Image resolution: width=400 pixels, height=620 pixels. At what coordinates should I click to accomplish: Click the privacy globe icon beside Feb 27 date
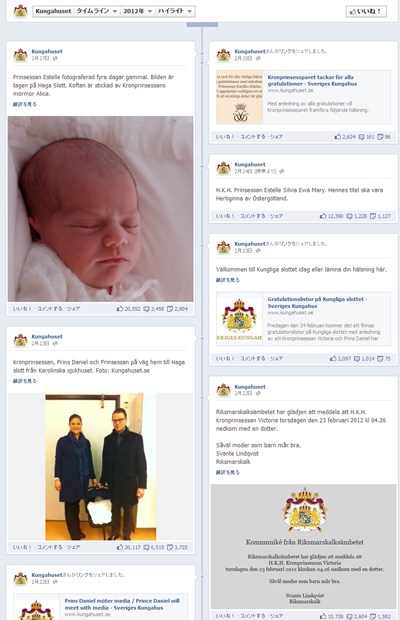click(55, 59)
